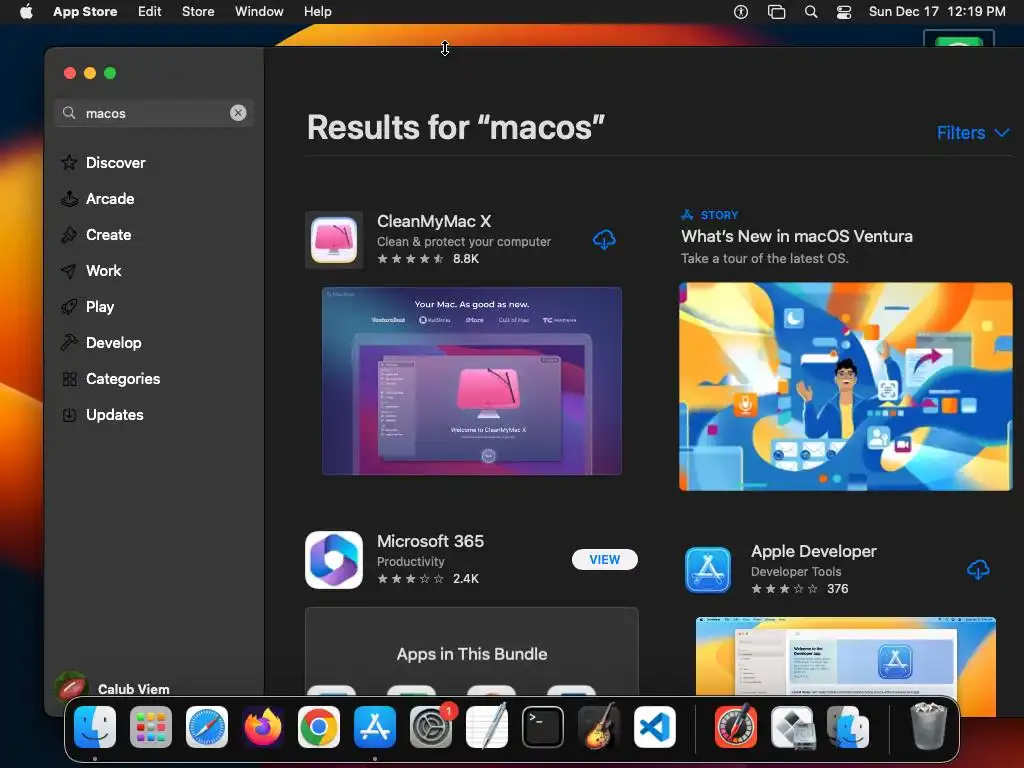The width and height of the screenshot is (1024, 768).
Task: Launch GarageBand from the Dock
Action: (599, 727)
